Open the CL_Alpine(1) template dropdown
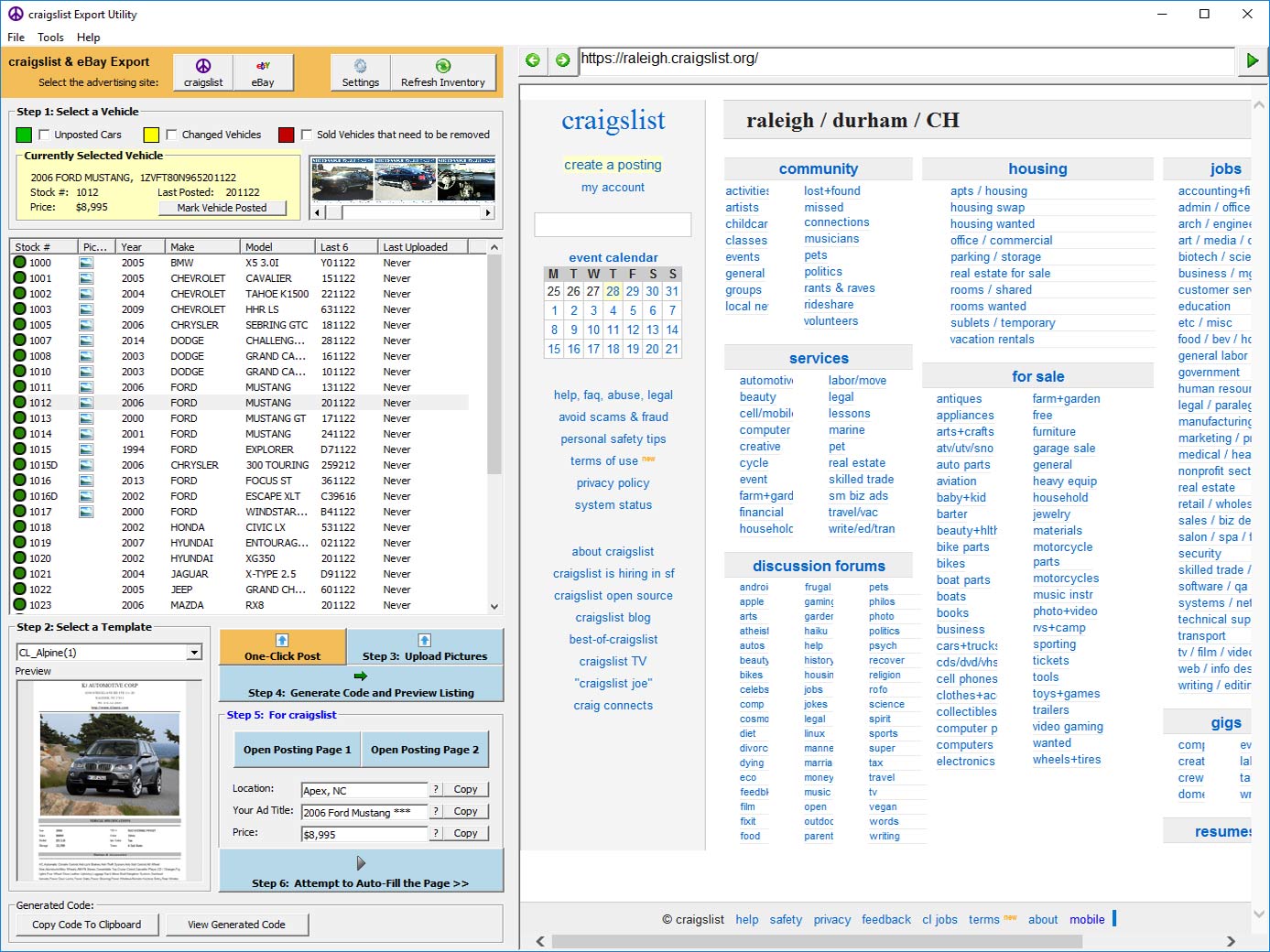Screen dimensions: 1270x952 (194, 653)
